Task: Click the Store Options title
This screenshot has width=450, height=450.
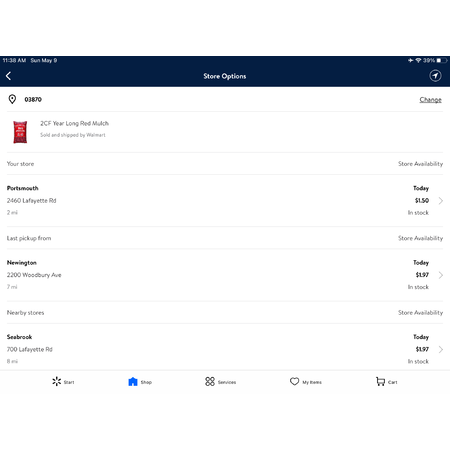Action: coord(225,76)
